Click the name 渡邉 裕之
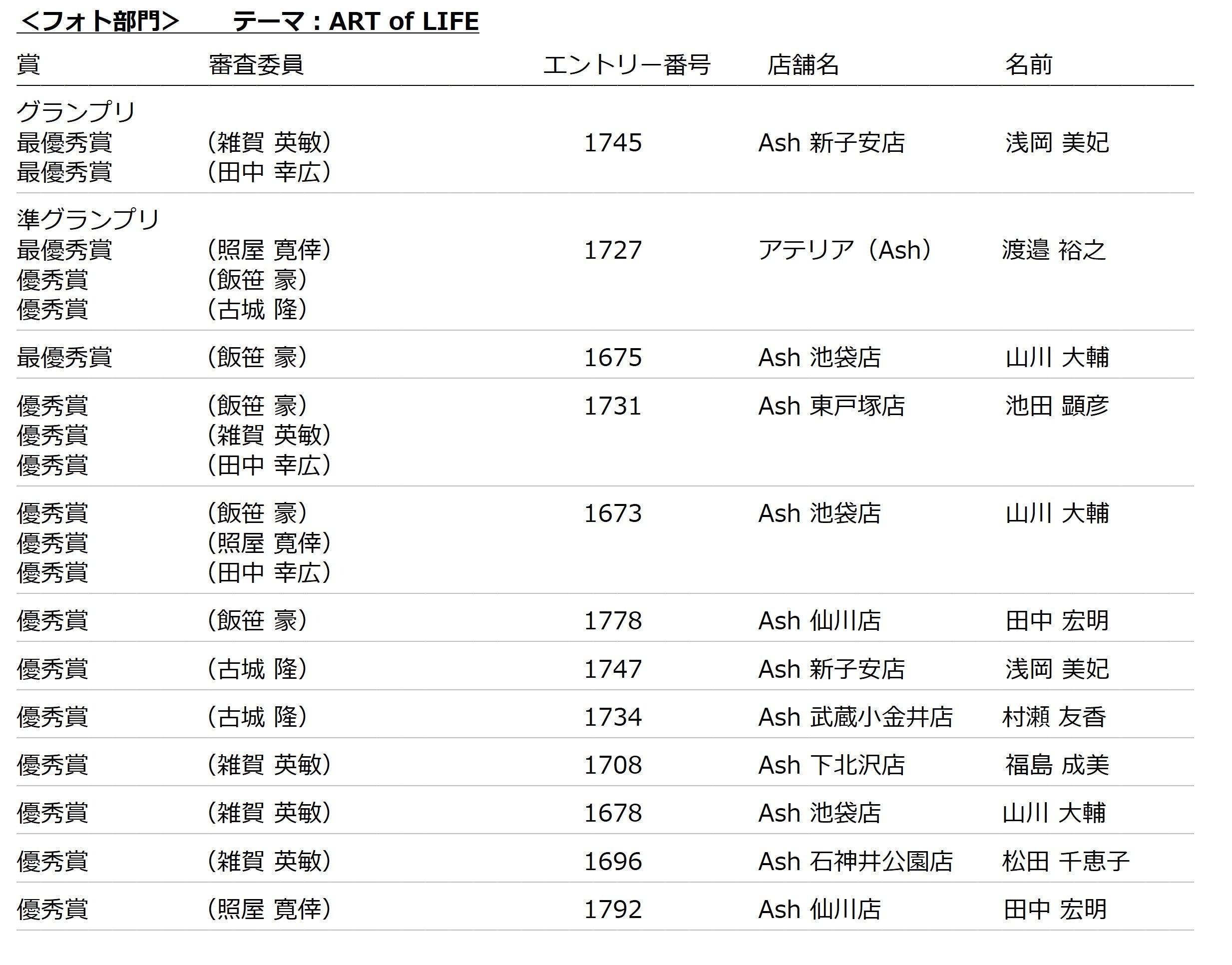 click(x=1054, y=250)
